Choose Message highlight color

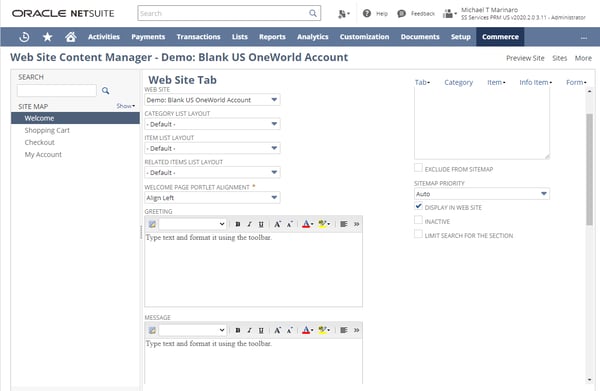pos(324,330)
